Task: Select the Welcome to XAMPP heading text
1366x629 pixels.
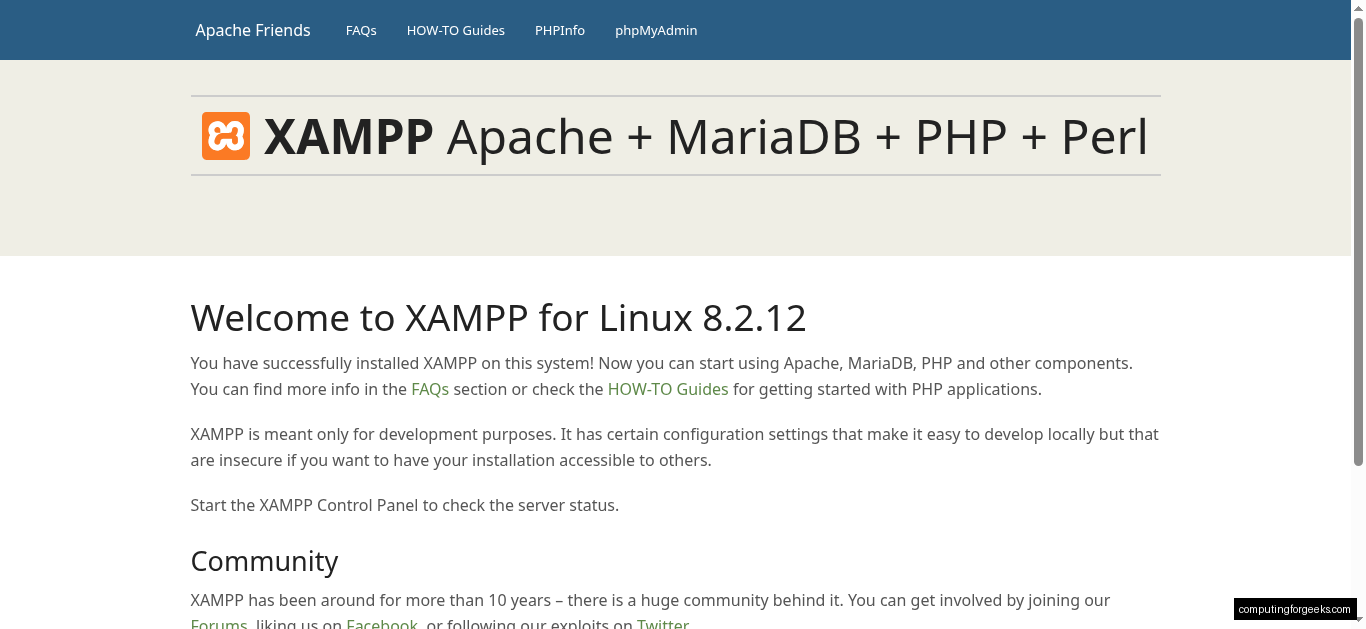Action: [x=498, y=317]
